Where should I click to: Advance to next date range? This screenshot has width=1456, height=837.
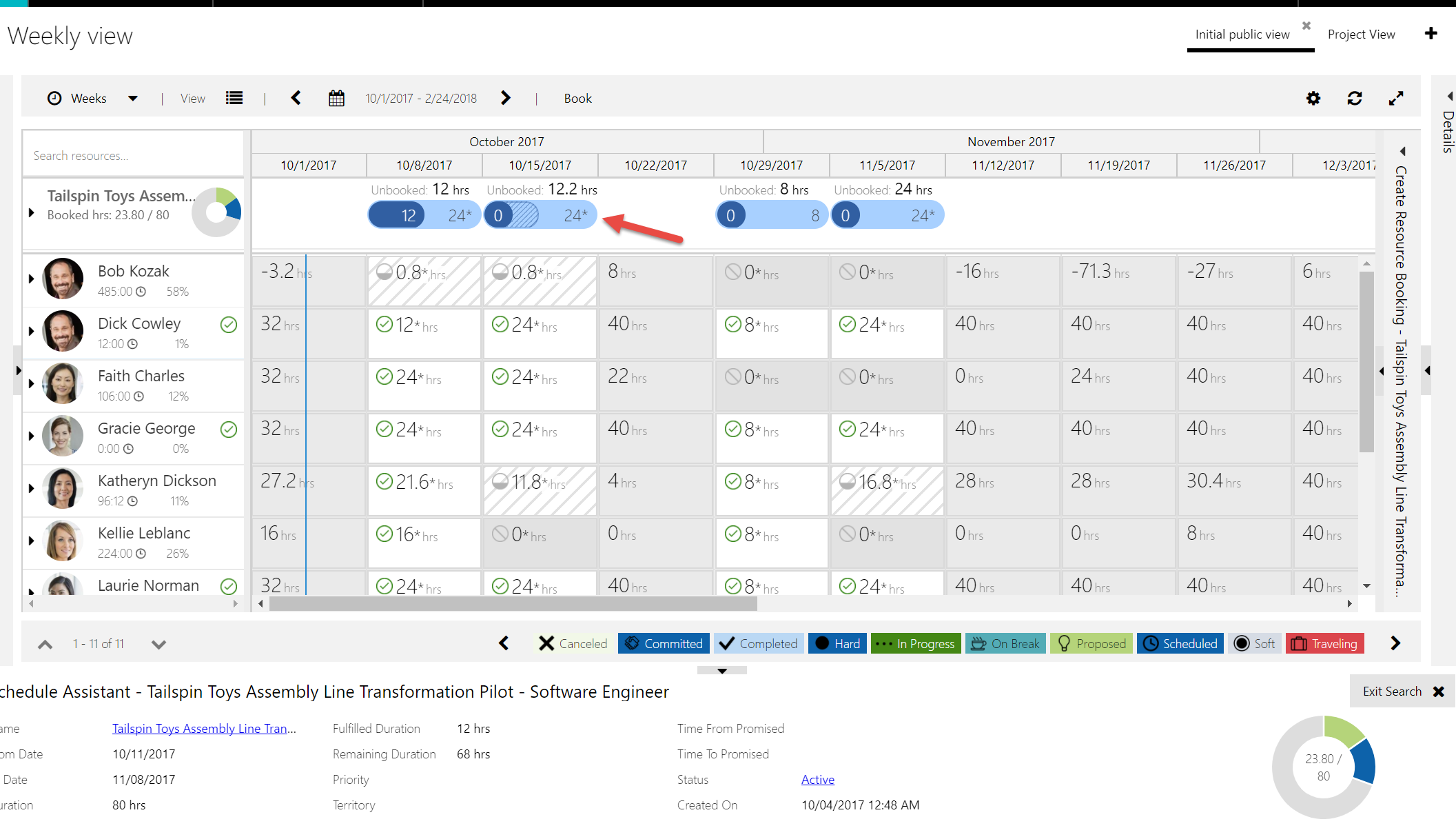click(x=506, y=98)
